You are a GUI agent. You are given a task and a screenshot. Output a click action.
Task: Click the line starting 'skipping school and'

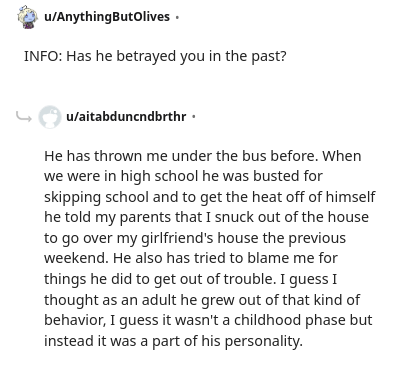tap(210, 197)
